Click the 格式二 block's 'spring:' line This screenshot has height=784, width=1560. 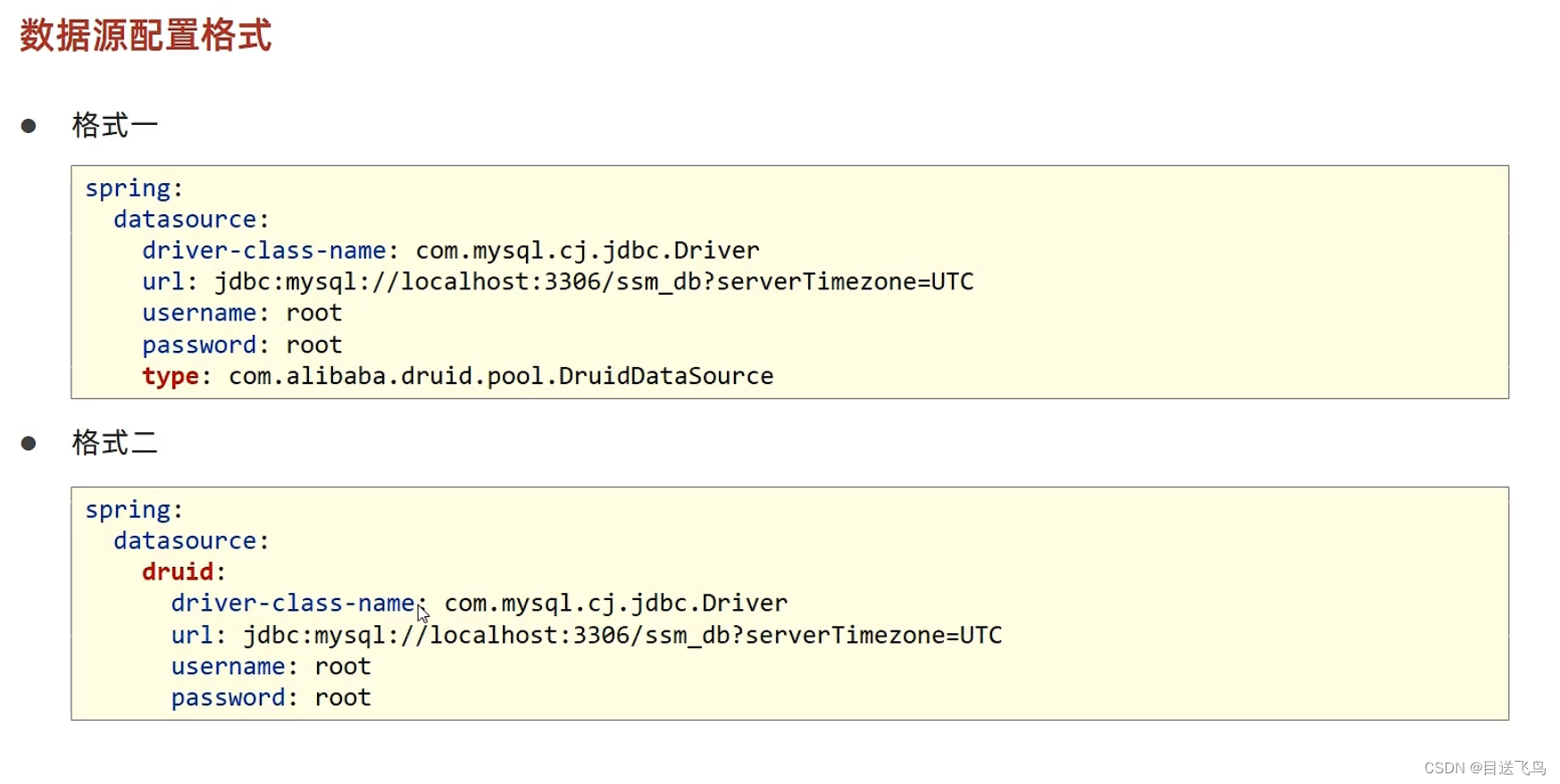134,511
